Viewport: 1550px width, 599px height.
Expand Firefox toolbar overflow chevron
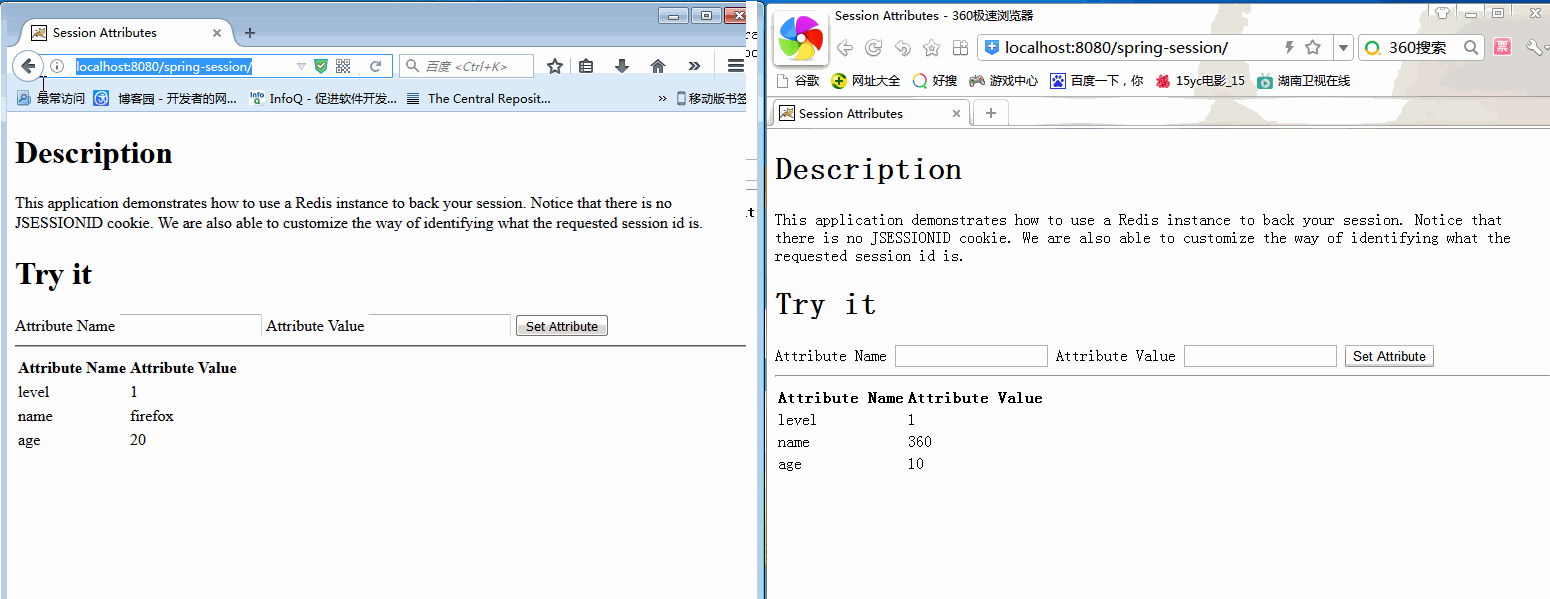point(694,66)
